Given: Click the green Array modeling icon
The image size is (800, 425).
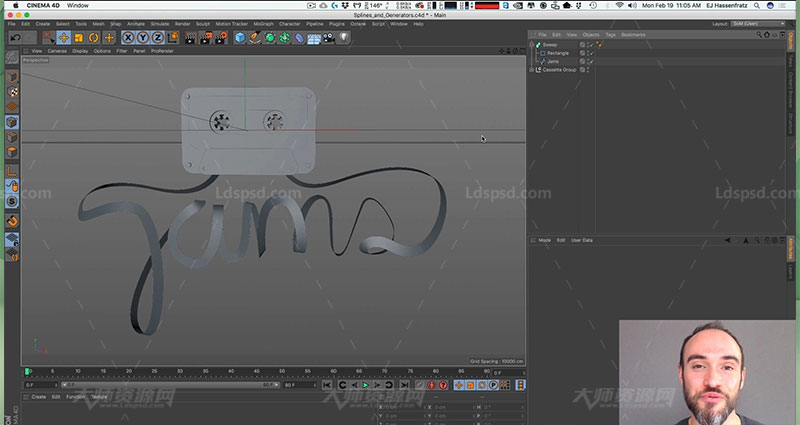Looking at the screenshot, I should [x=284, y=37].
